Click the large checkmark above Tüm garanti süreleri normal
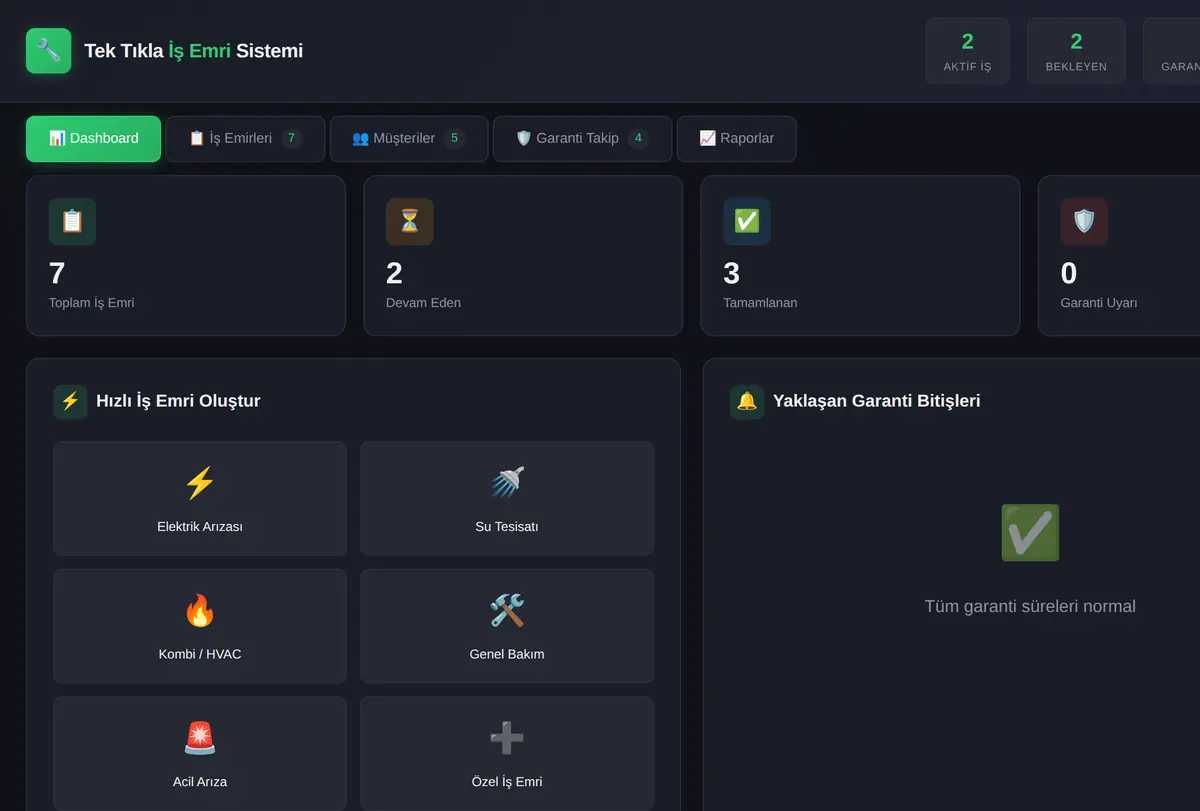This screenshot has width=1200, height=811. click(1030, 533)
